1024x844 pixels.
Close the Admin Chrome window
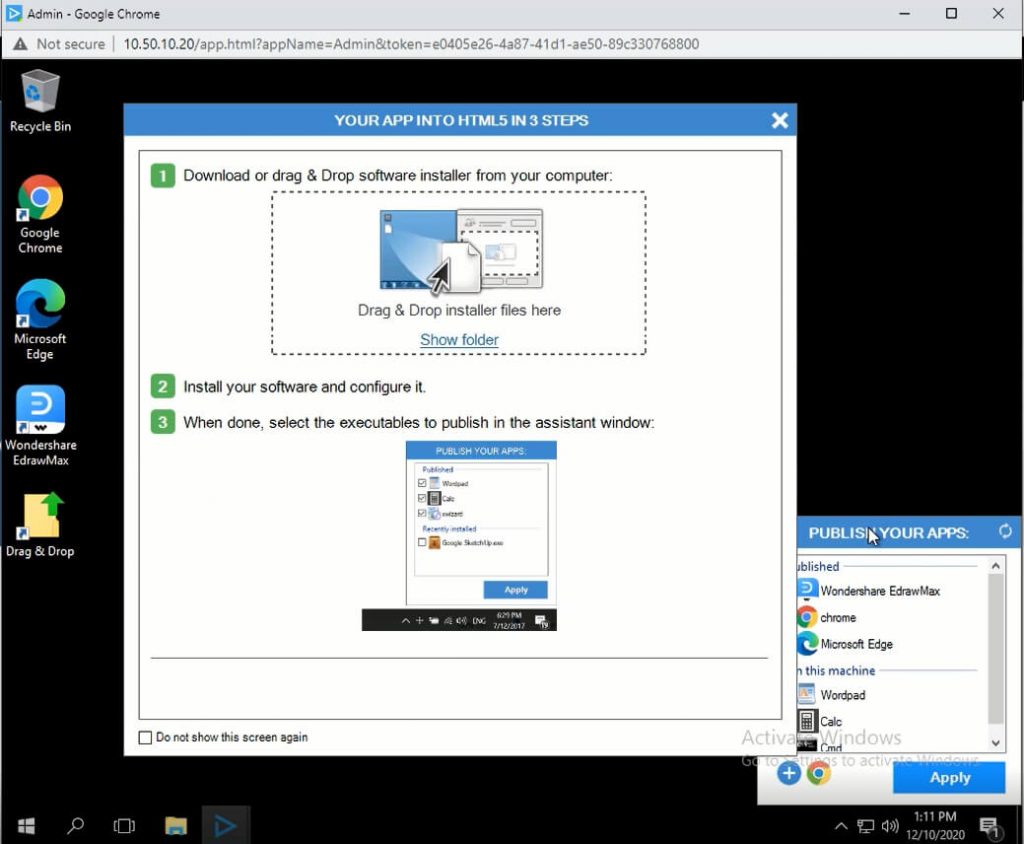coord(999,14)
